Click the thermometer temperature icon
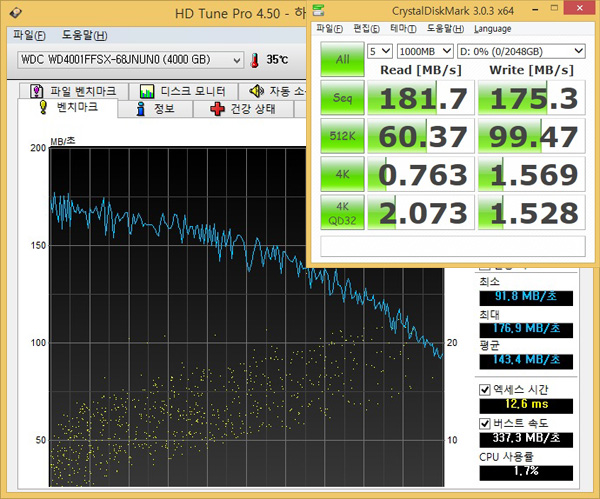Screen dimensions: 600x499 (254, 60)
